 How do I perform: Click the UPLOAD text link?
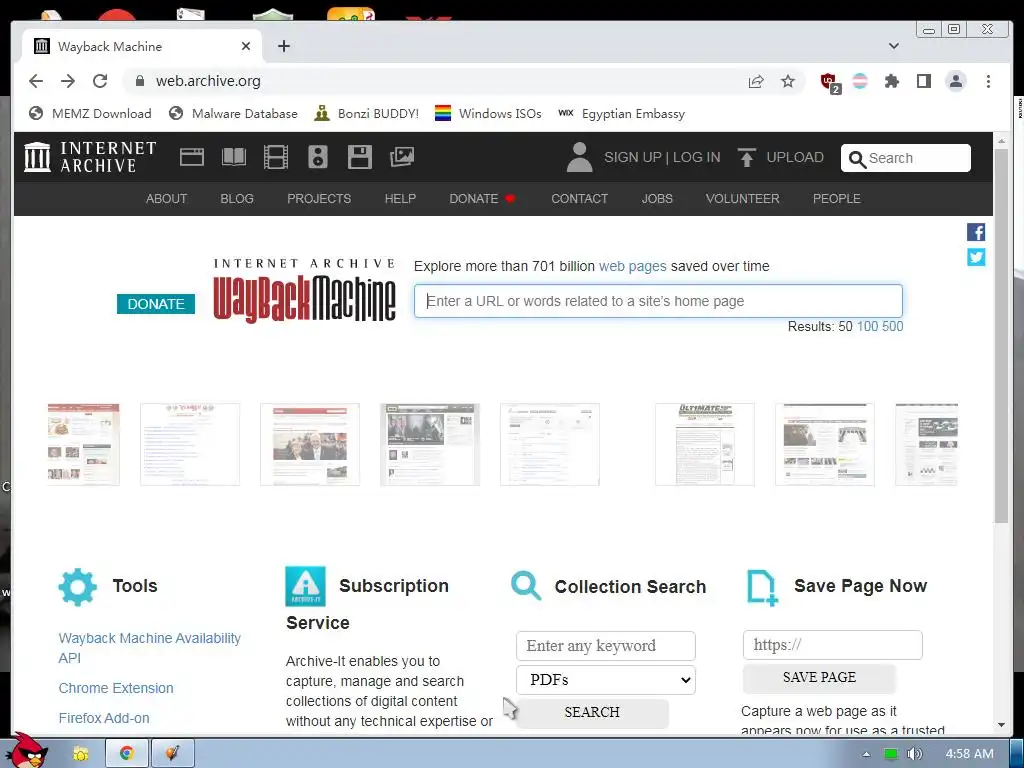pyautogui.click(x=794, y=157)
